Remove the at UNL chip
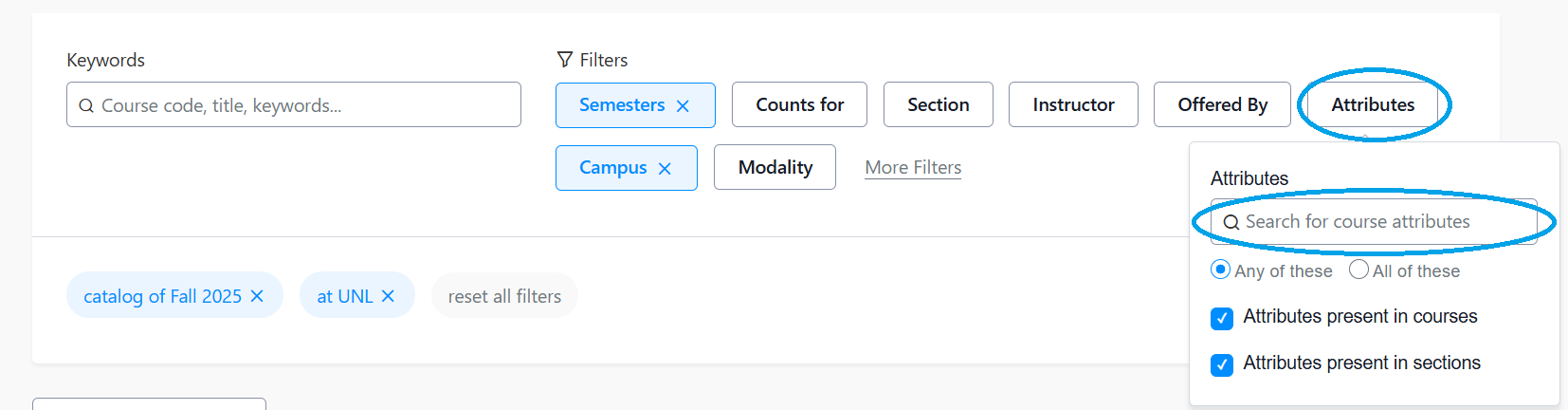The height and width of the screenshot is (410, 1568). click(388, 296)
